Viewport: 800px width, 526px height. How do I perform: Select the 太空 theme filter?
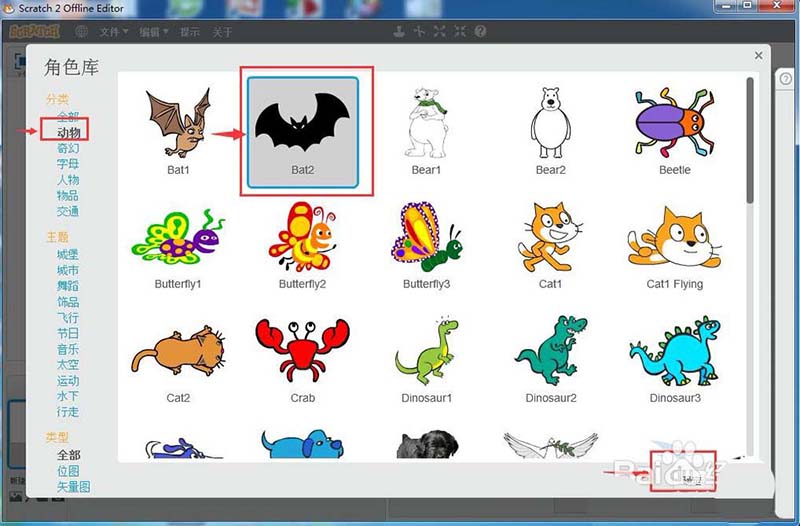coord(68,365)
